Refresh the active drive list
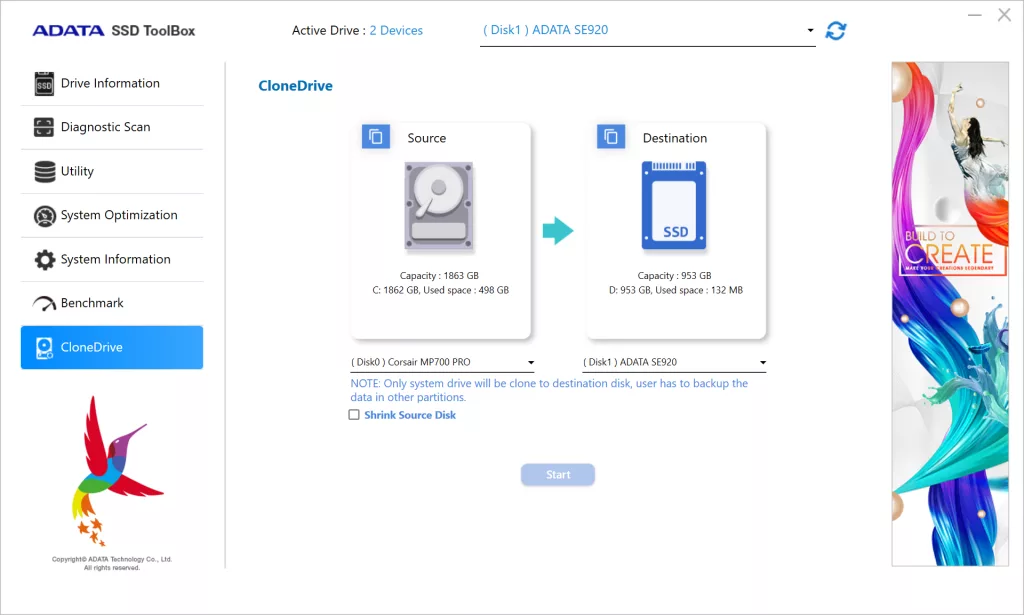1024x615 pixels. pyautogui.click(x=835, y=31)
